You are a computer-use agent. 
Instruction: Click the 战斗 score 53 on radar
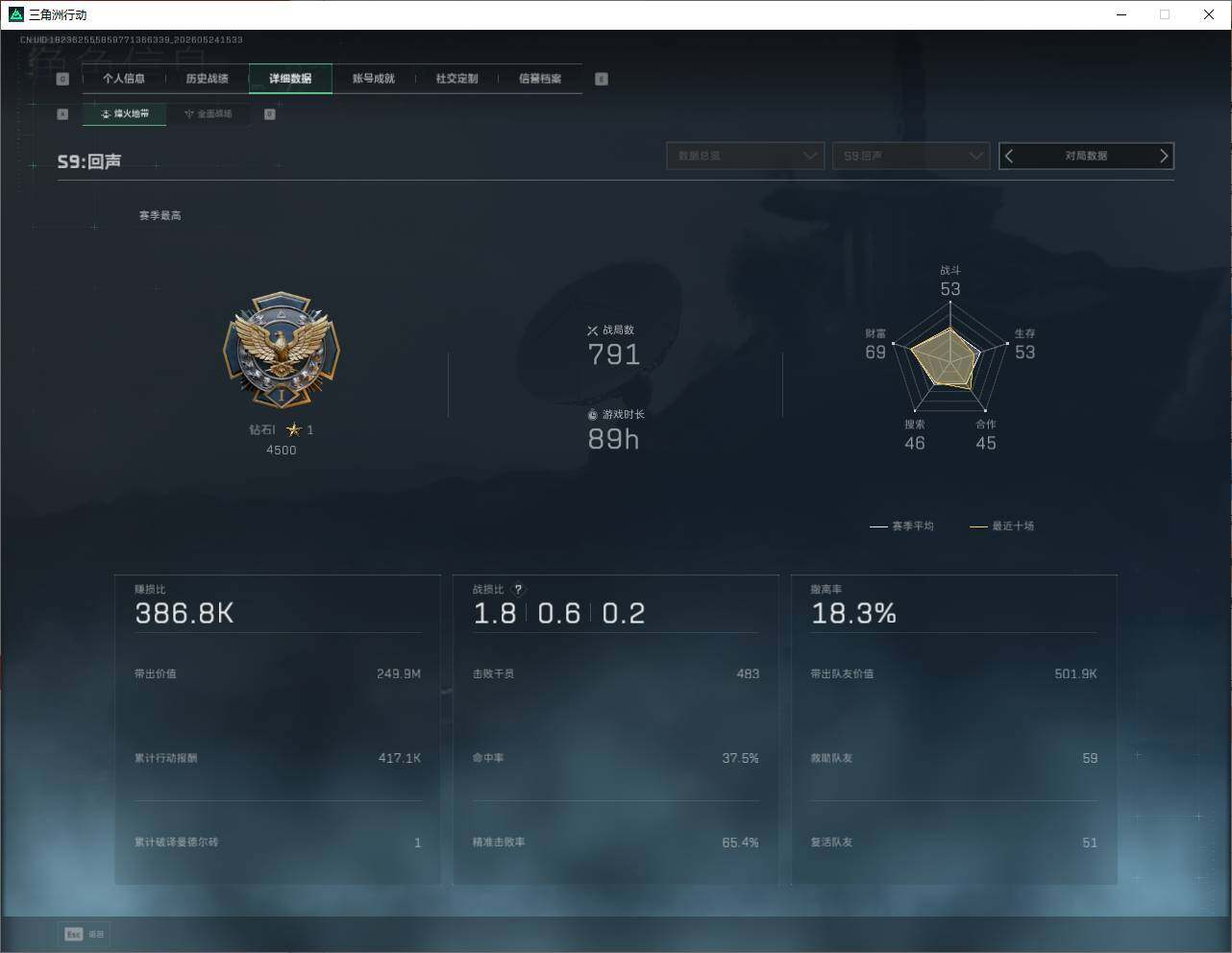950,289
